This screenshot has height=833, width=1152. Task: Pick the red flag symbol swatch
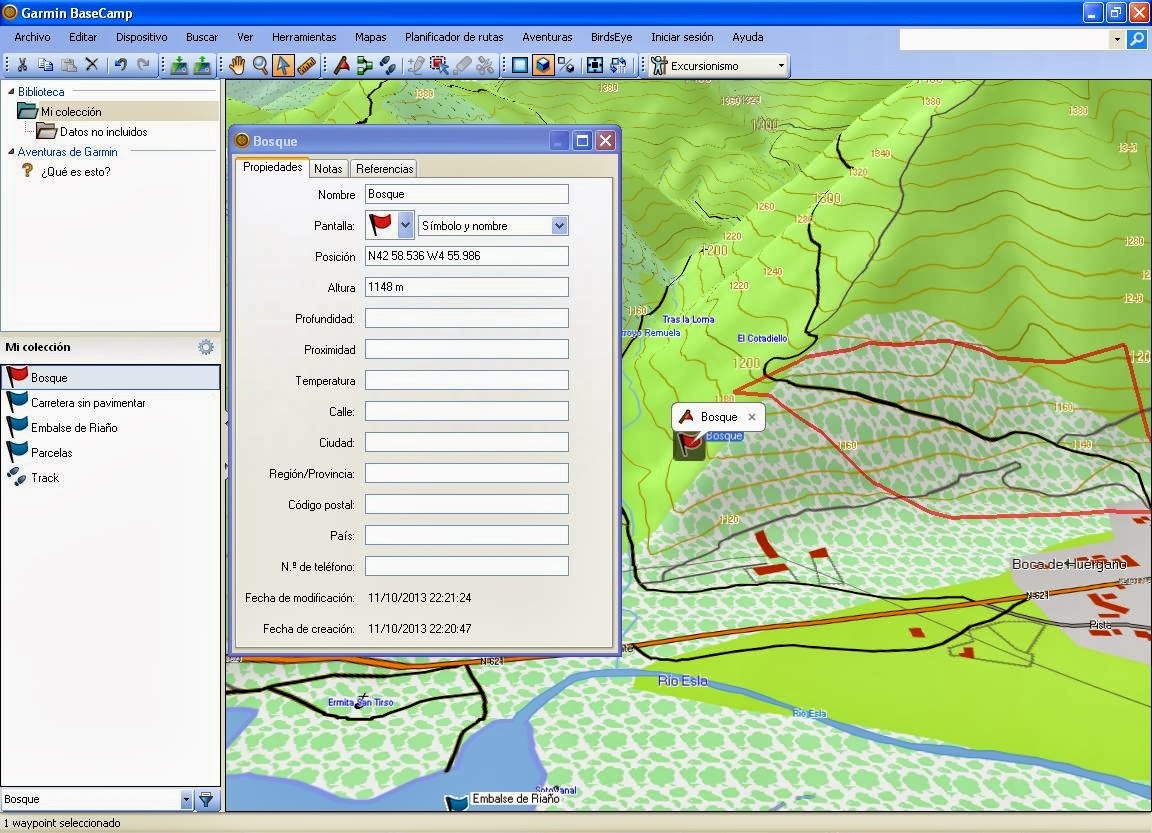382,224
